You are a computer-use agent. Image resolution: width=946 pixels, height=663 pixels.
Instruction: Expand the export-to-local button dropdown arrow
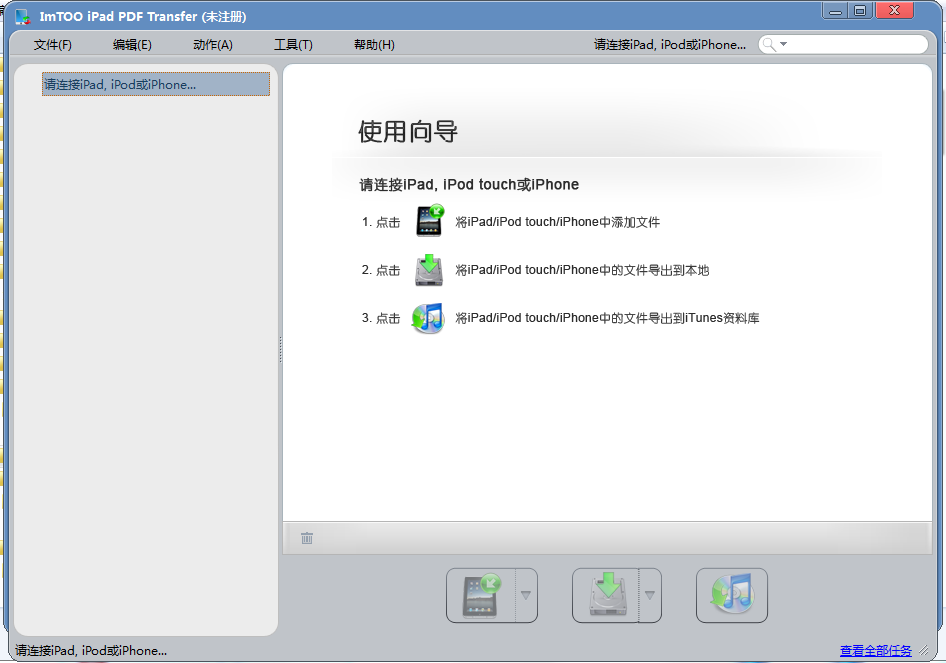tap(650, 595)
